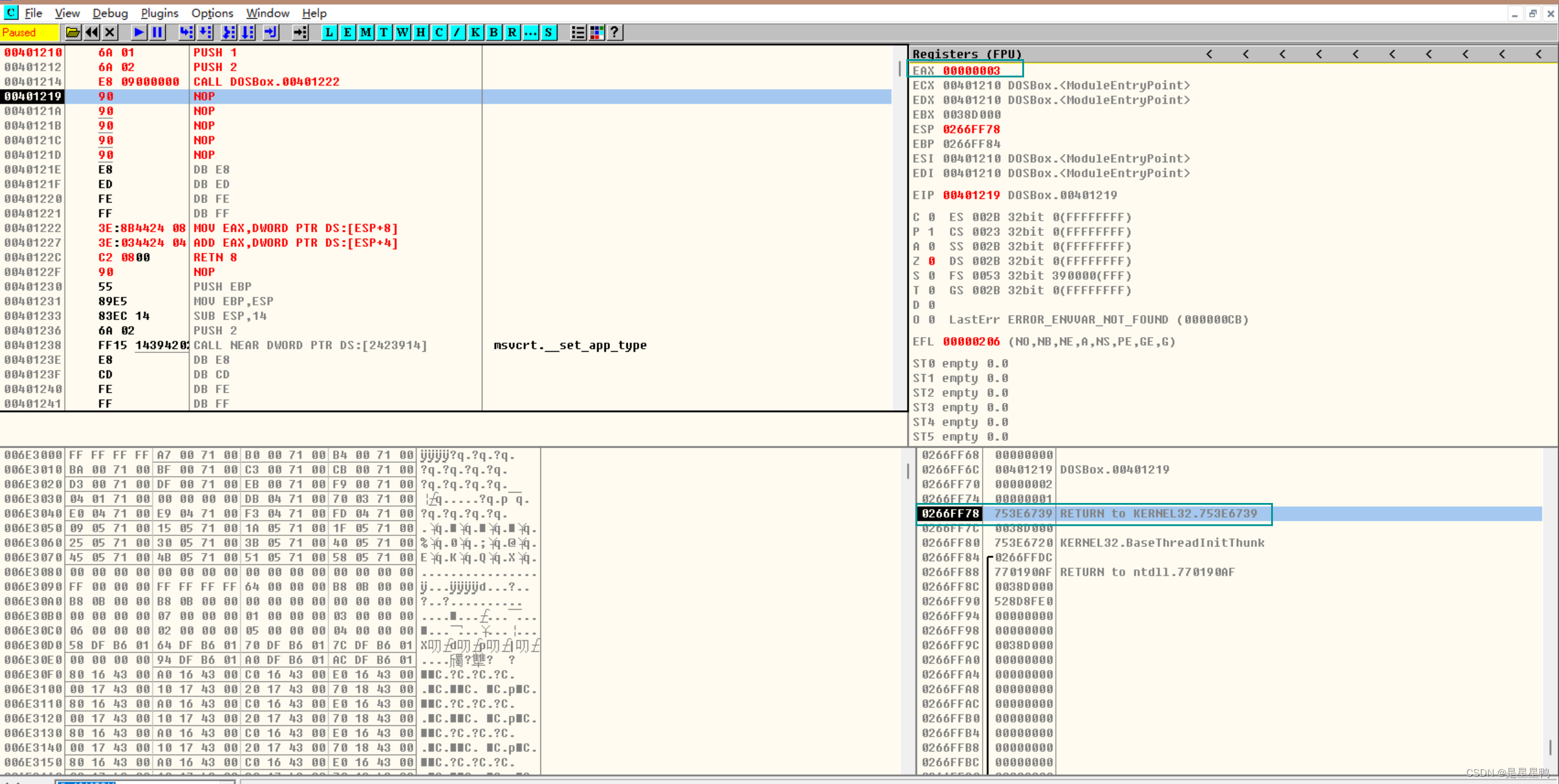Screen dimensions: 1559x784
Task: Open Executable modules with E button
Action: coord(347,32)
